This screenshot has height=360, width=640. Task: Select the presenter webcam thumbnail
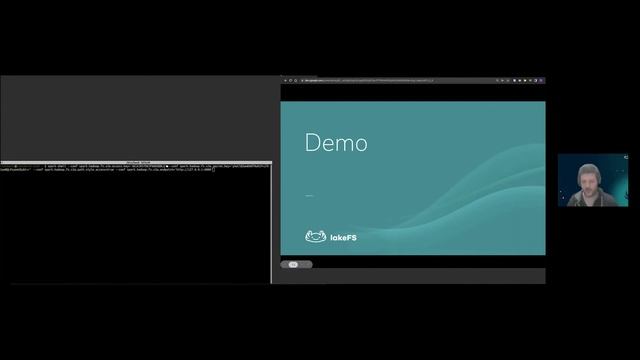[593, 180]
